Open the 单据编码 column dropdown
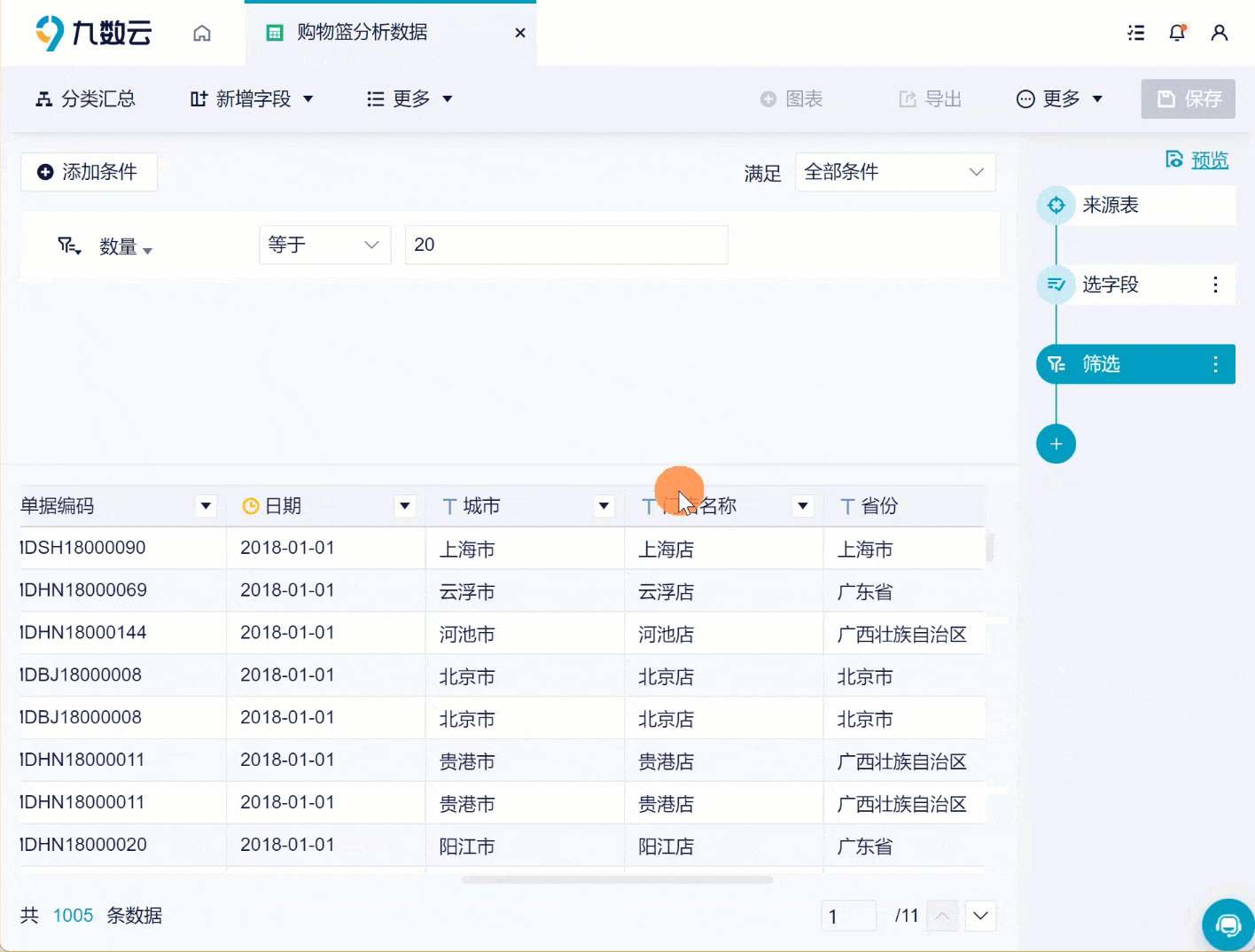The height and width of the screenshot is (952, 1255). 206,505
